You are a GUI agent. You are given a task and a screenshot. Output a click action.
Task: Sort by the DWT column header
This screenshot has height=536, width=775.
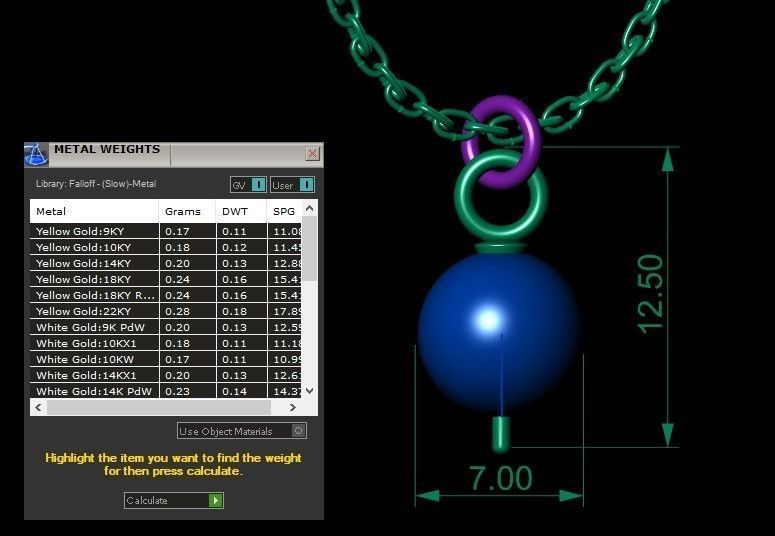(241, 211)
